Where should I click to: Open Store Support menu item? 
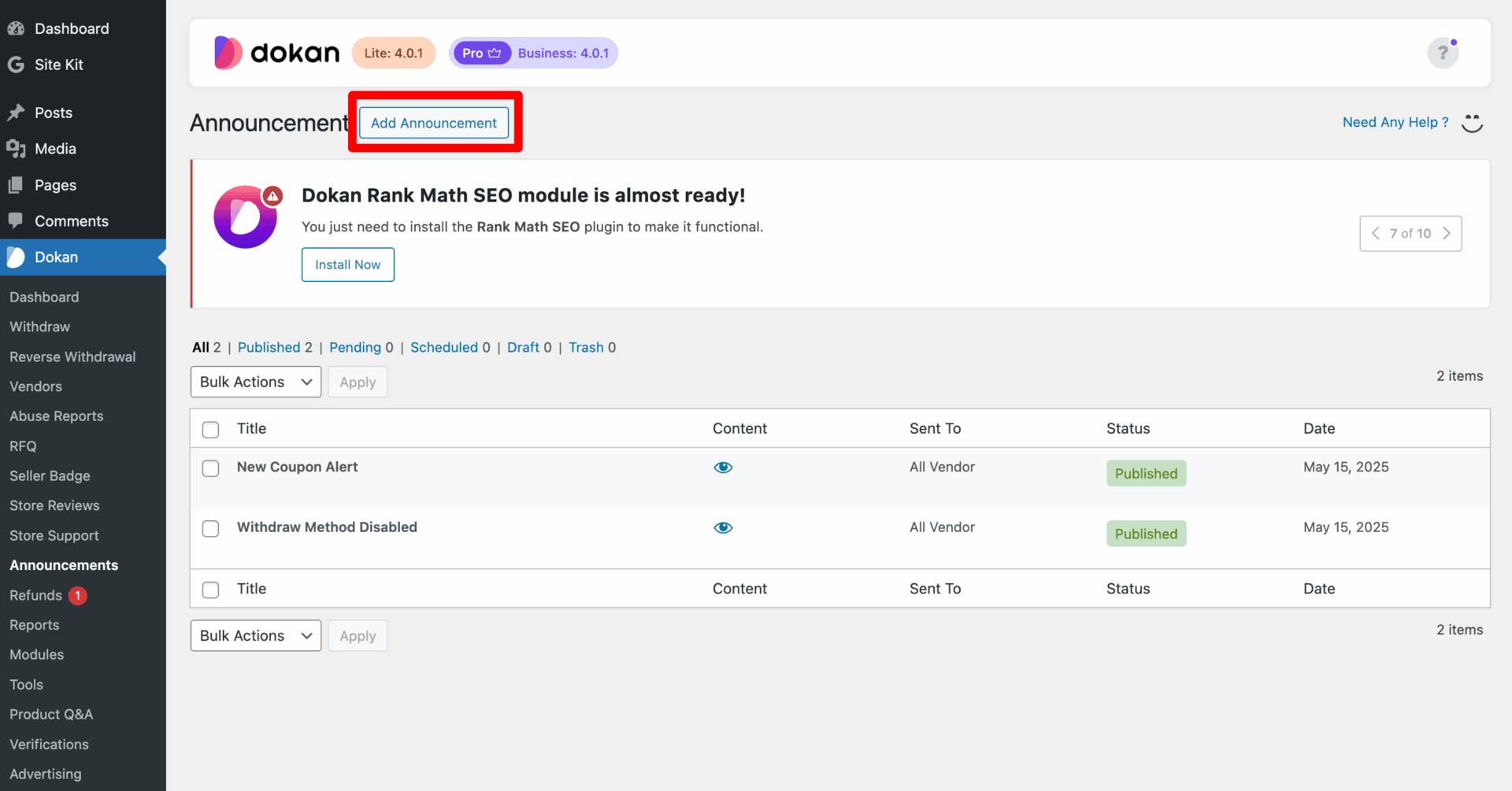[54, 535]
